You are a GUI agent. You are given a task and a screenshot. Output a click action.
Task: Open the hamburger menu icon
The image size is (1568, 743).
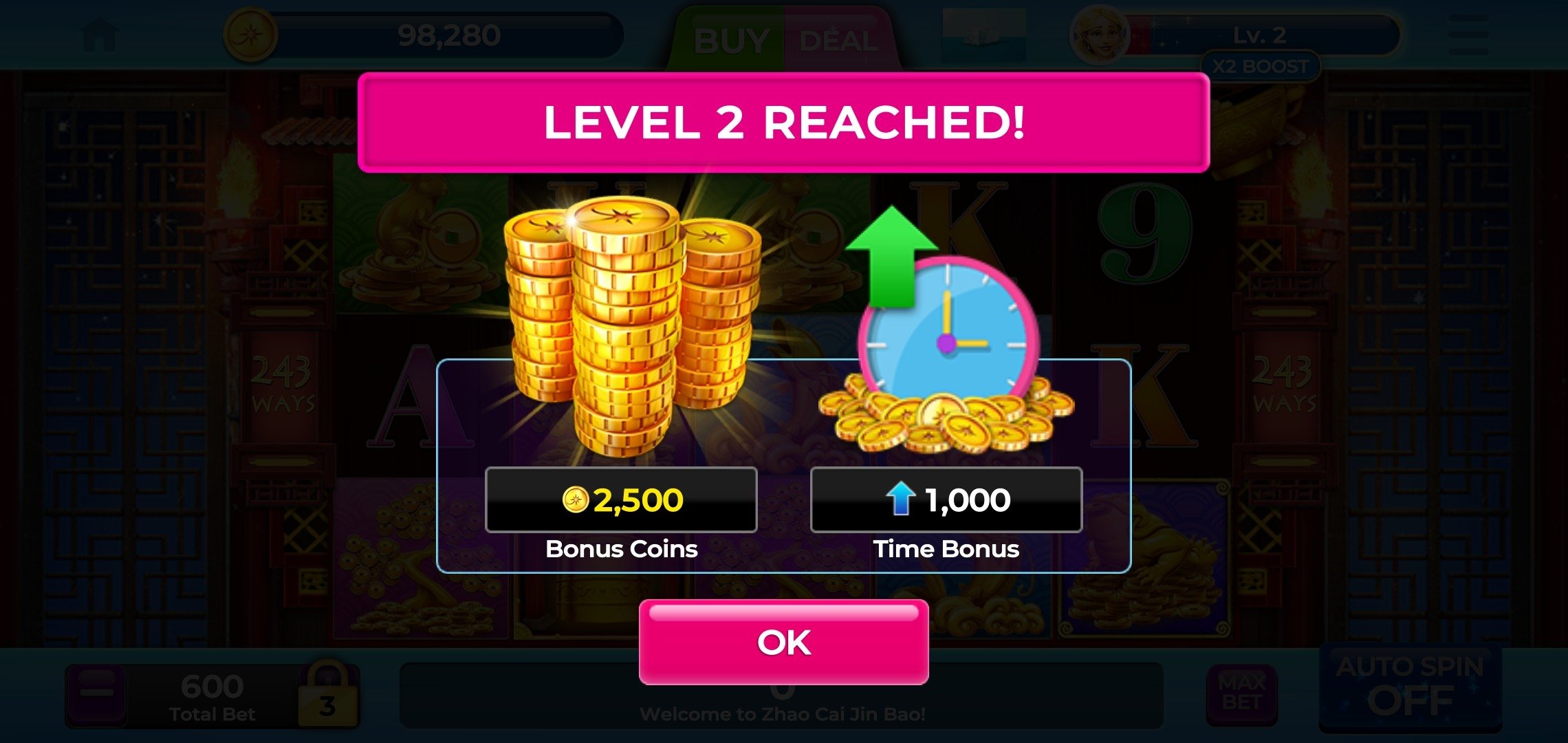coord(1469,35)
